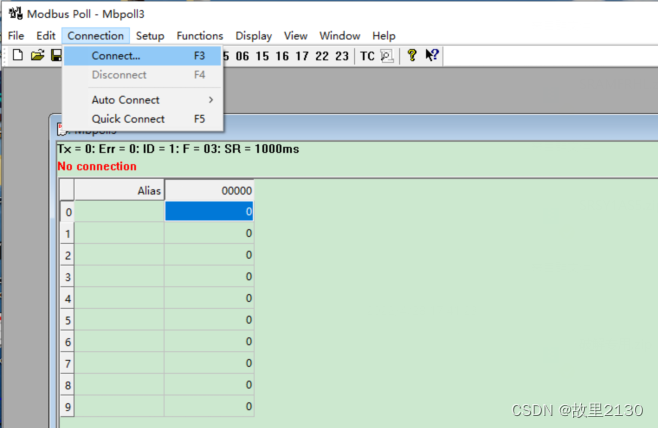The height and width of the screenshot is (428, 658).
Task: Click the New document toolbar icon
Action: 18,55
